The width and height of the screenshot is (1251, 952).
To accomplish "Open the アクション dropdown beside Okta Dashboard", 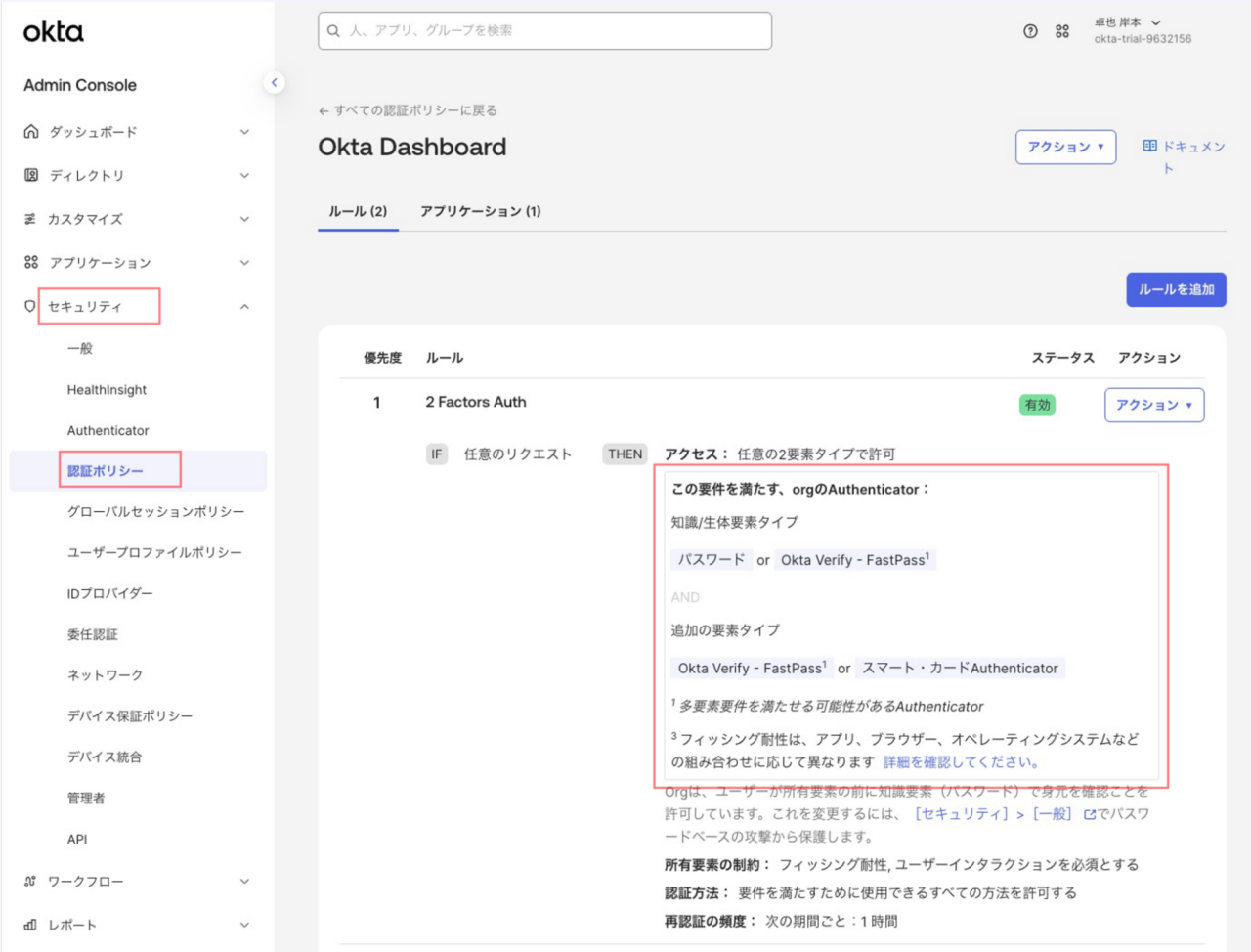I will [x=1065, y=147].
